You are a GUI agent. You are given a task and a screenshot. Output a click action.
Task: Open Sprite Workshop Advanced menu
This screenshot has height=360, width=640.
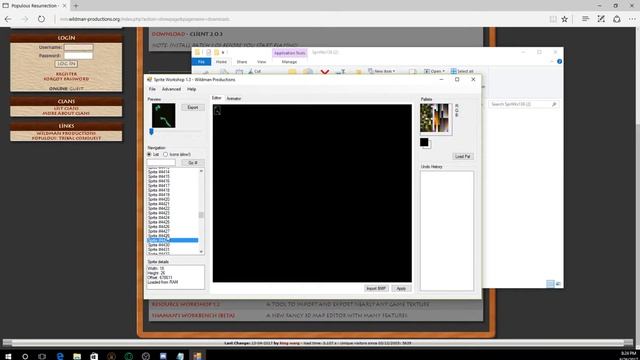coord(171,89)
